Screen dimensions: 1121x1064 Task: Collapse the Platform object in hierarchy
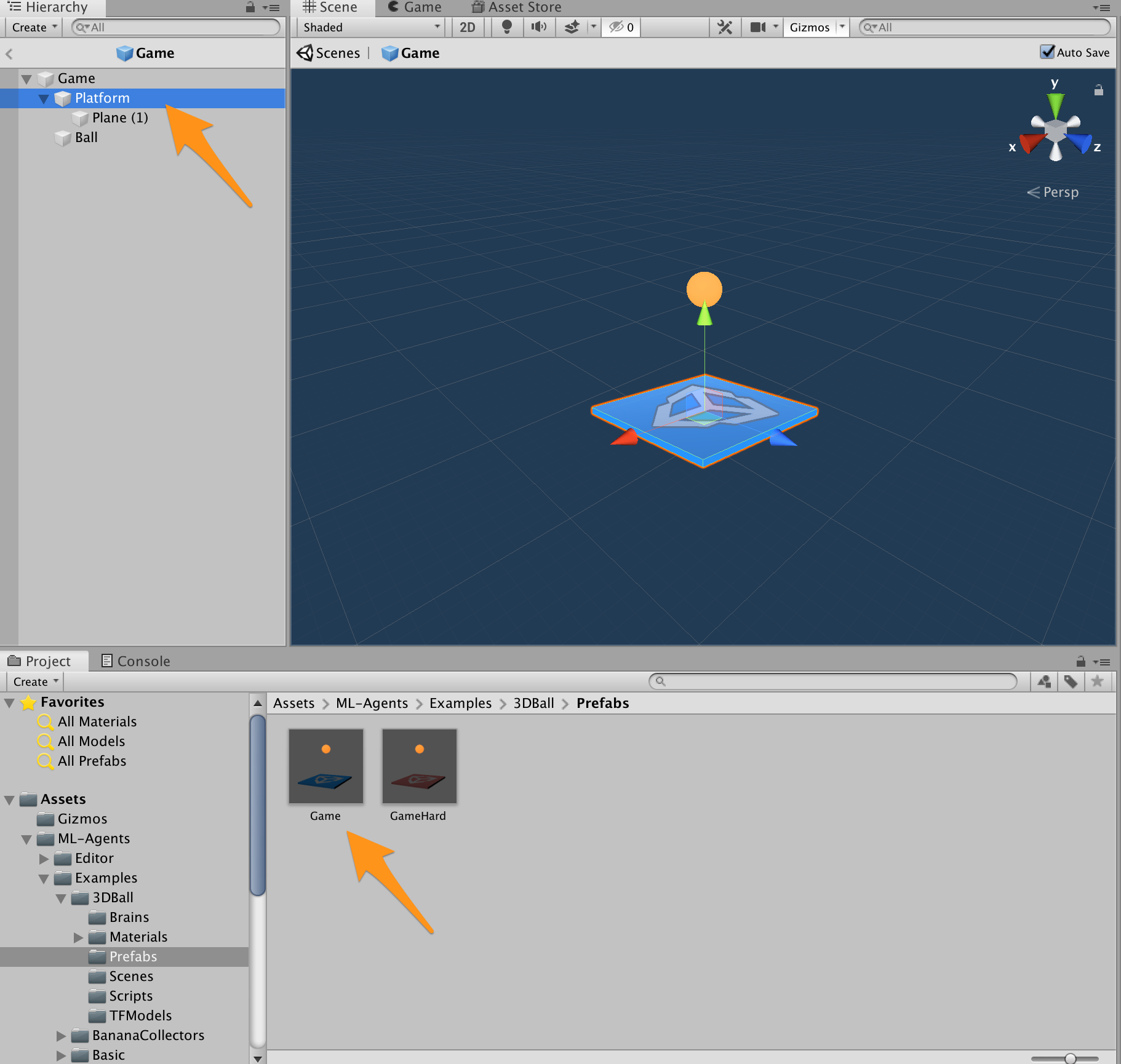pyautogui.click(x=44, y=98)
